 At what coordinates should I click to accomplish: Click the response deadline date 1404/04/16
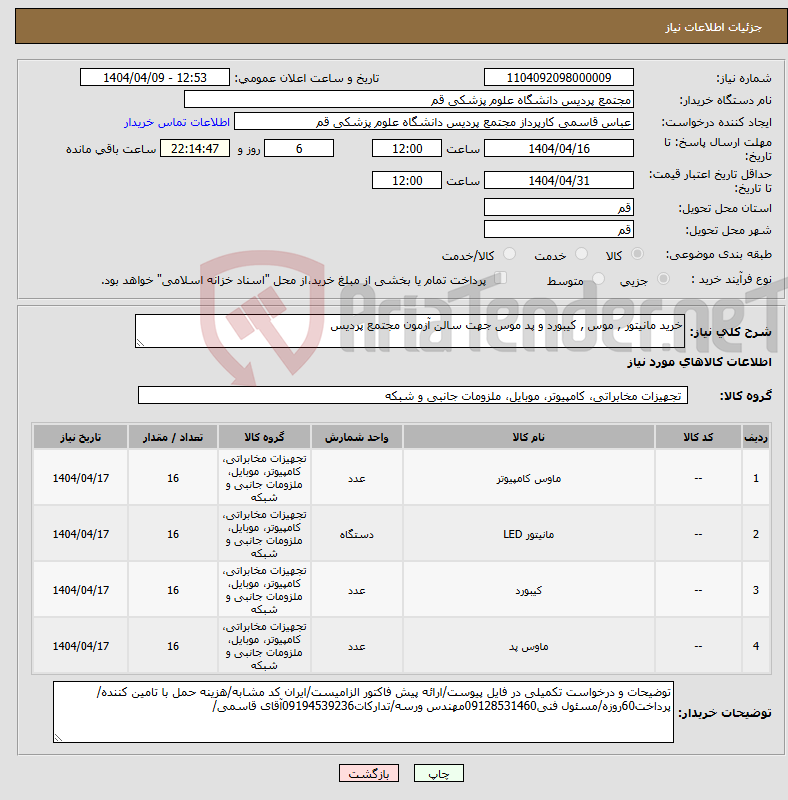click(x=559, y=148)
